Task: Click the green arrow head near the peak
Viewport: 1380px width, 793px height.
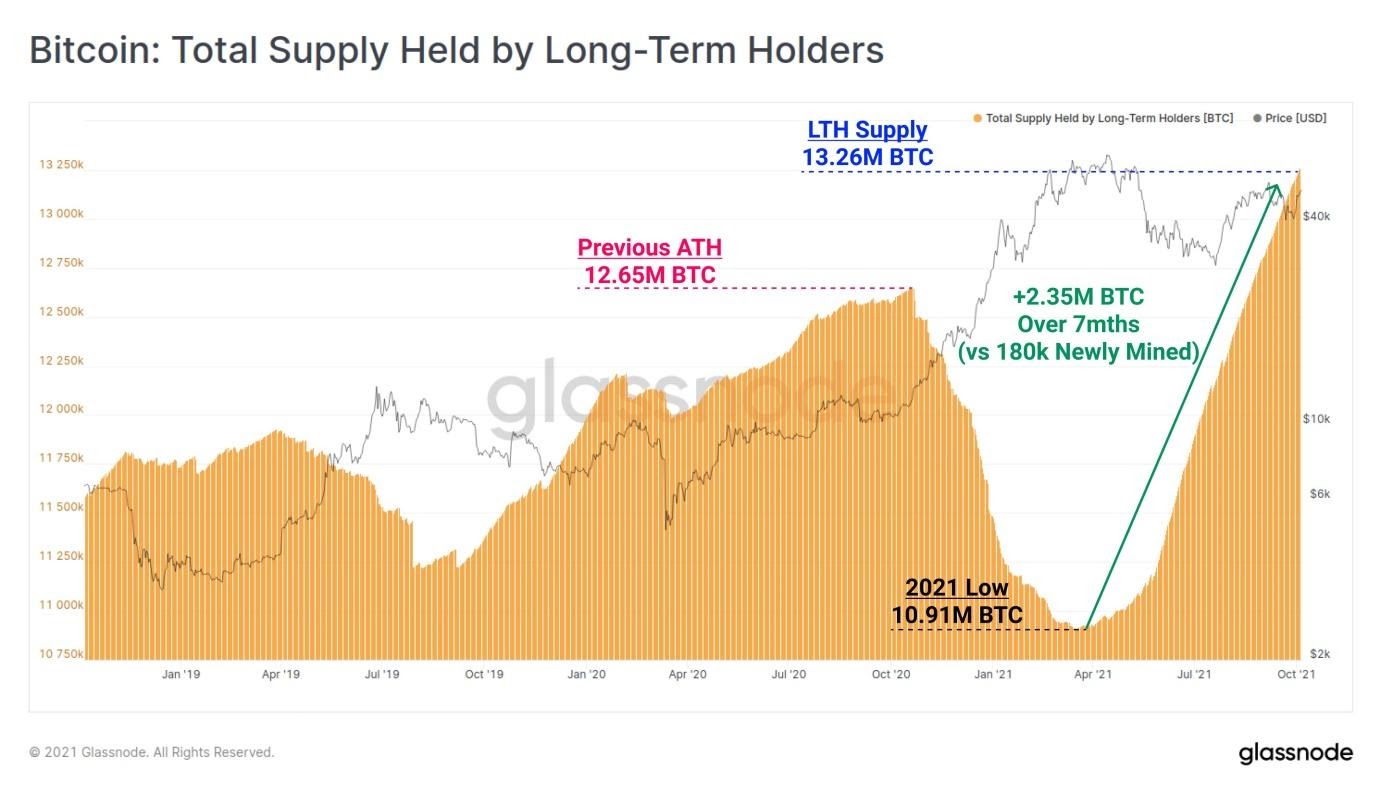Action: (1274, 190)
